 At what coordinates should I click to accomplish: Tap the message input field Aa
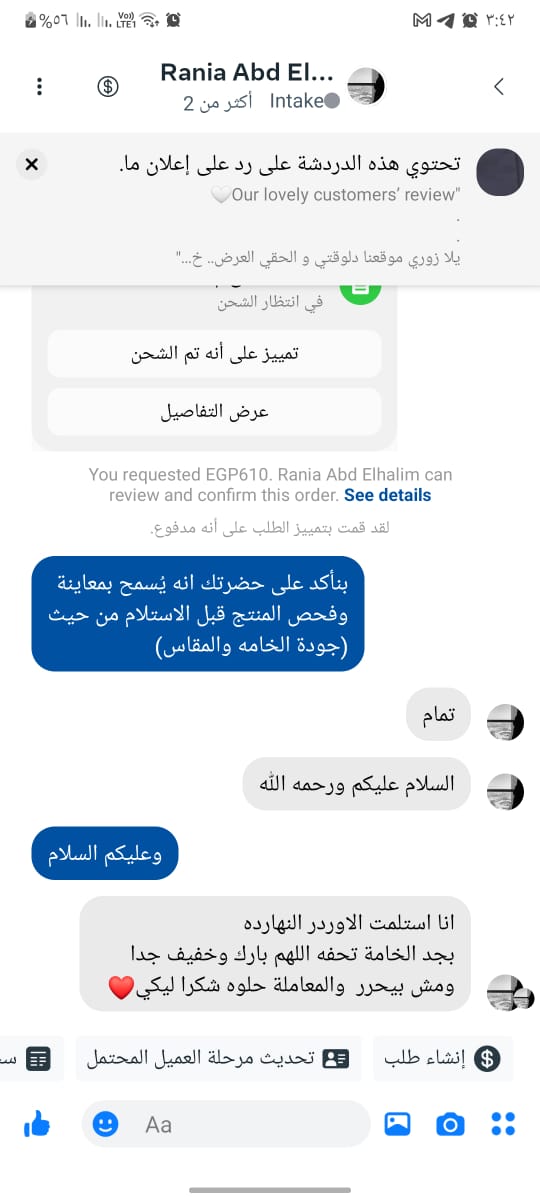pos(226,1124)
